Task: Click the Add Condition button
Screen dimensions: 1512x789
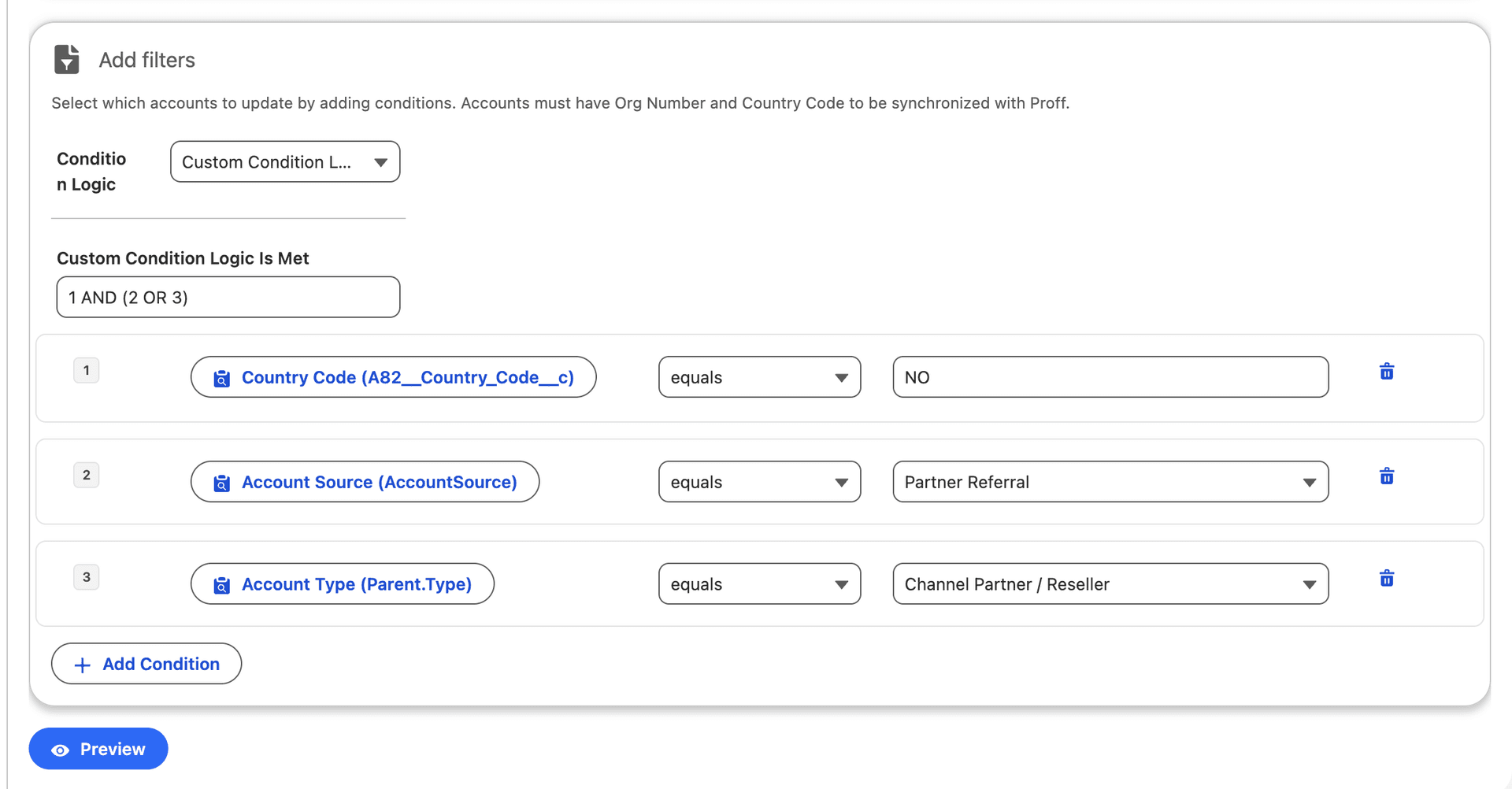Action: [x=146, y=664]
